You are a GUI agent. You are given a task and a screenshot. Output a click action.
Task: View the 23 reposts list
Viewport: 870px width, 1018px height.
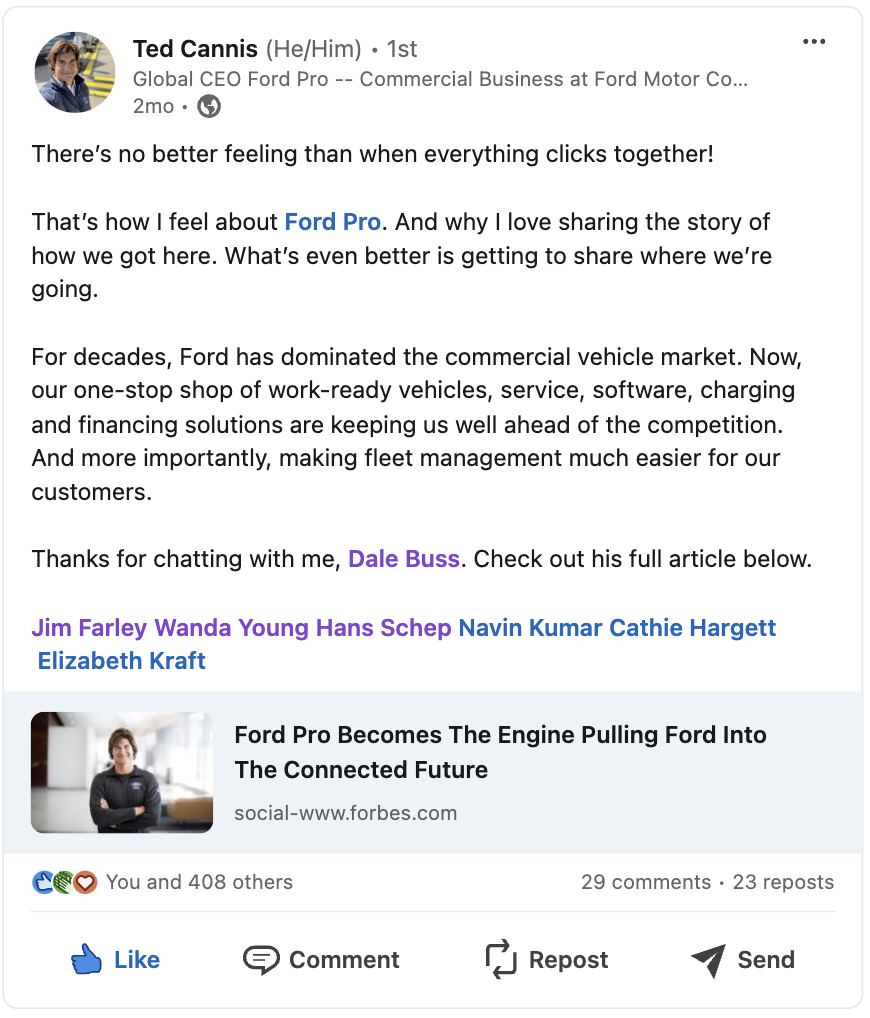tap(784, 882)
